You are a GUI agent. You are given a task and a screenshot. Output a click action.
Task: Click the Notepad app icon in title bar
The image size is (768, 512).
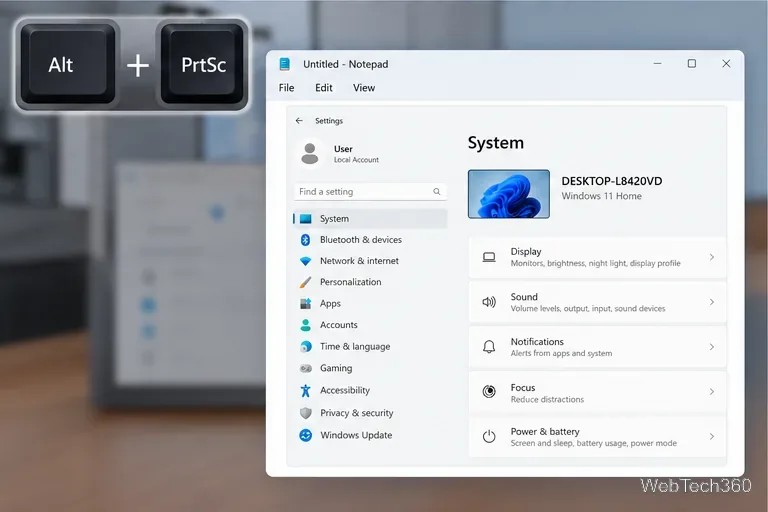pos(285,64)
